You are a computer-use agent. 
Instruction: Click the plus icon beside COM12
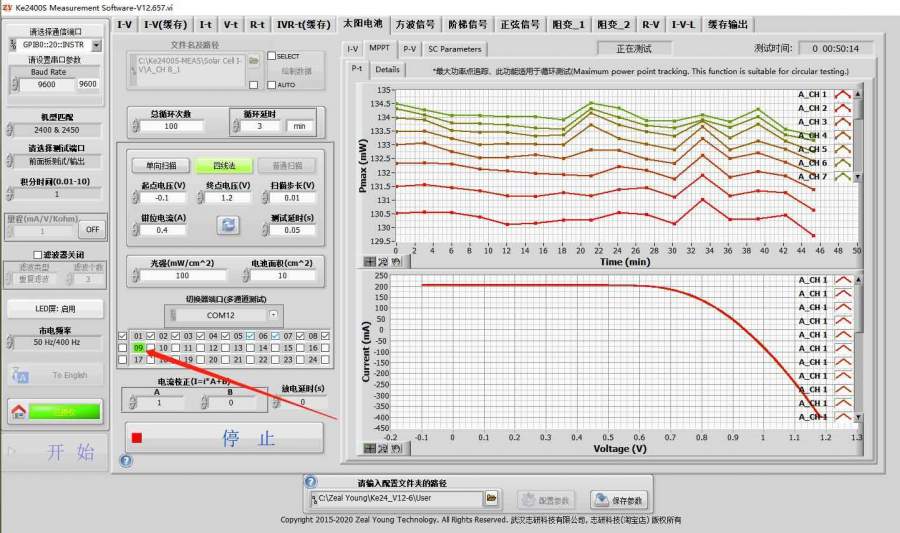(x=273, y=314)
